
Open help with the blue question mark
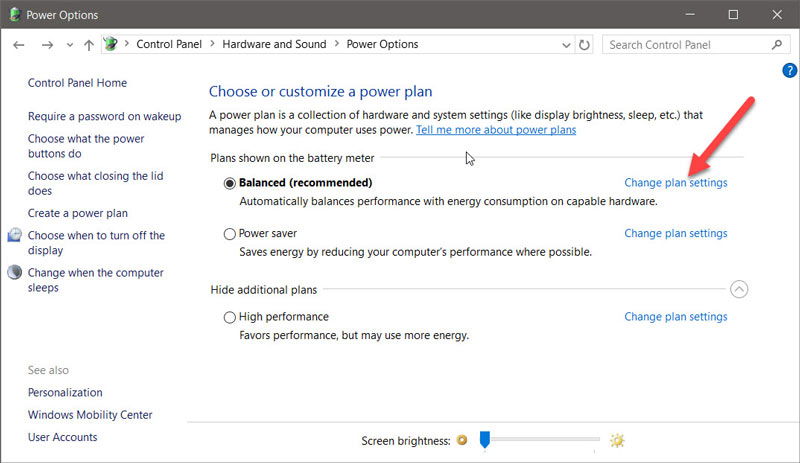[789, 70]
